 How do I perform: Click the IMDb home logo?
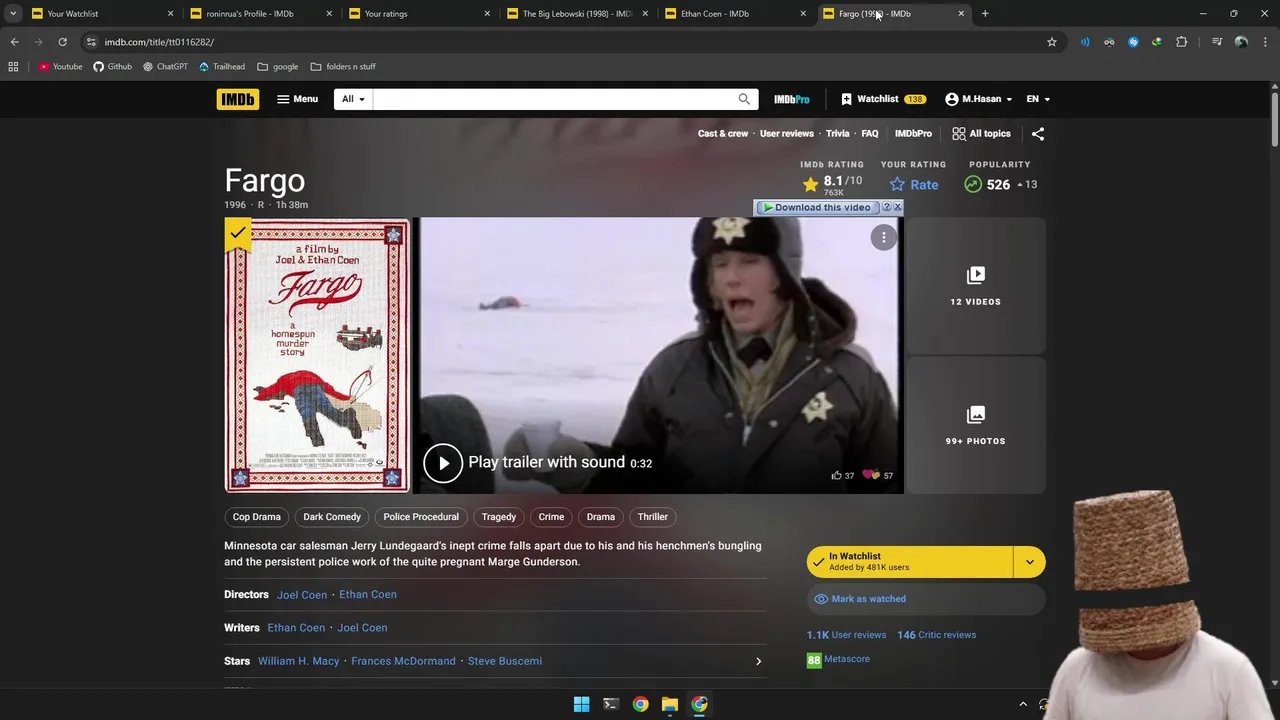tap(237, 99)
